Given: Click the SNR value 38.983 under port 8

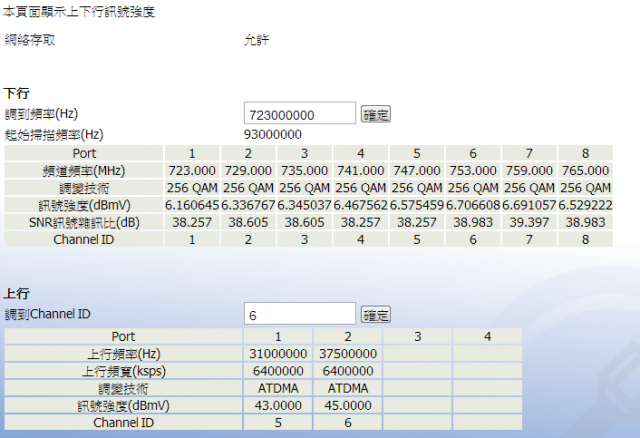Looking at the screenshot, I should (x=585, y=222).
